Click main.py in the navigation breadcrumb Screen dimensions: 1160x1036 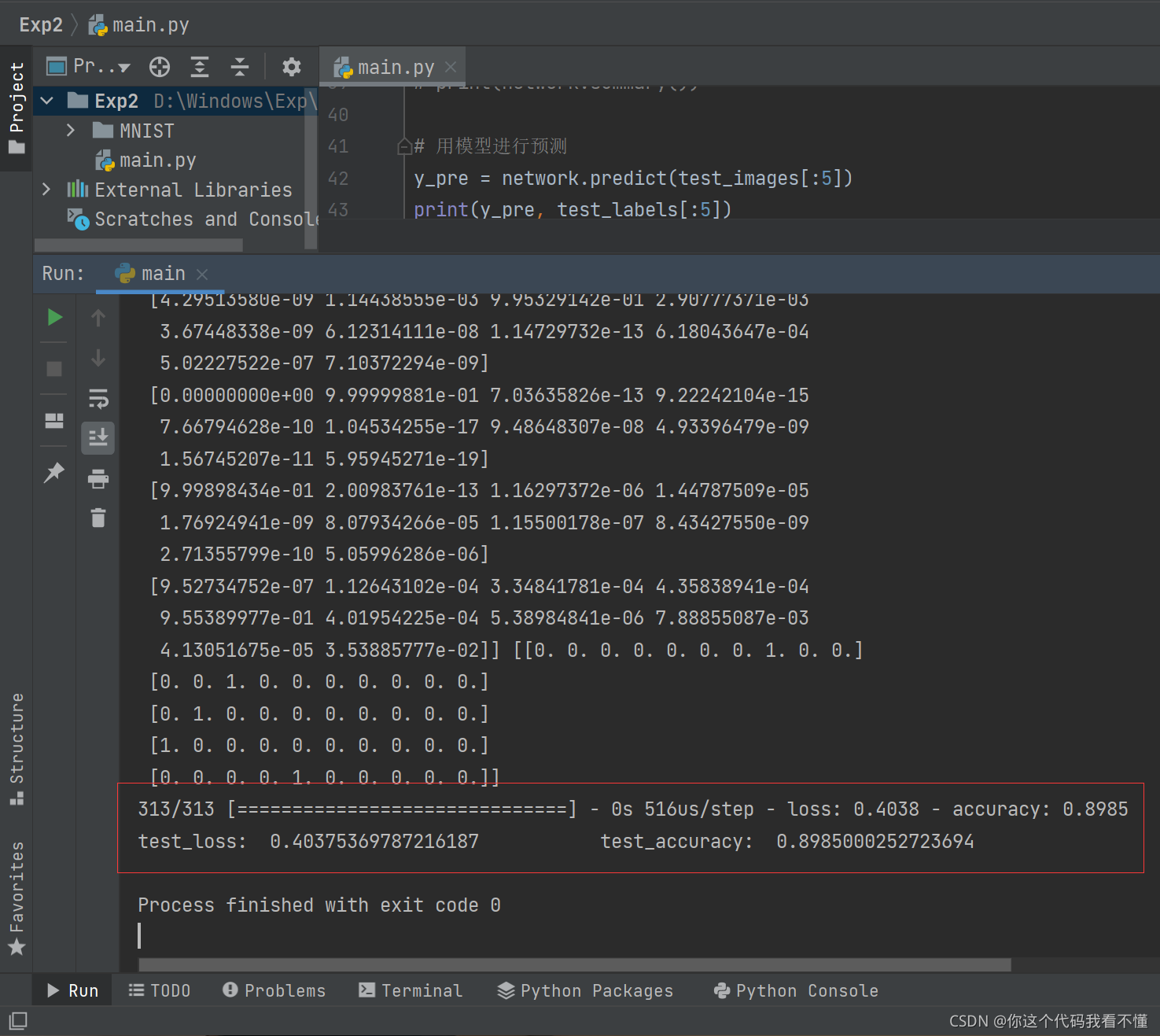point(139,25)
